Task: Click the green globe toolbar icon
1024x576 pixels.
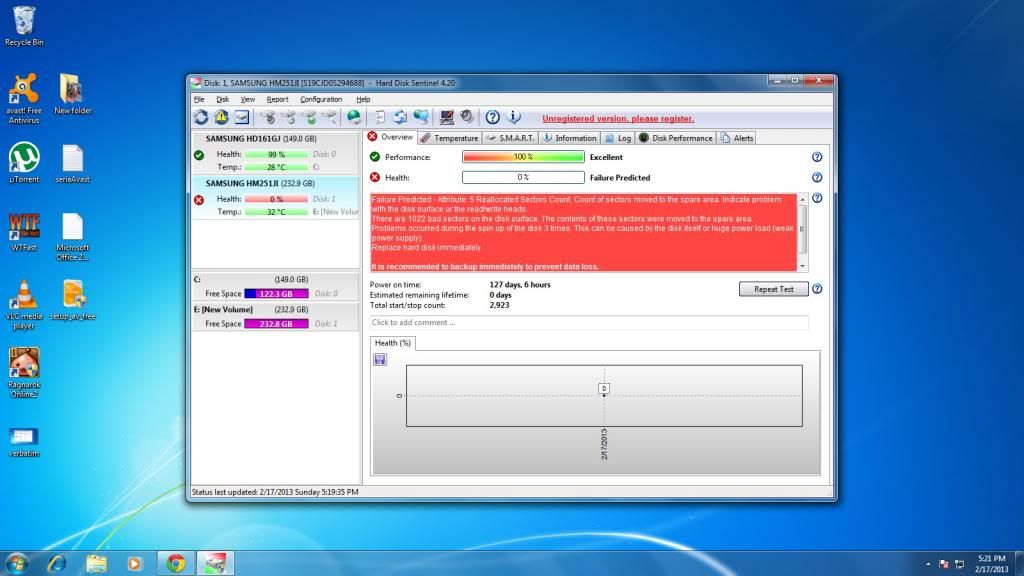Action: click(x=354, y=117)
